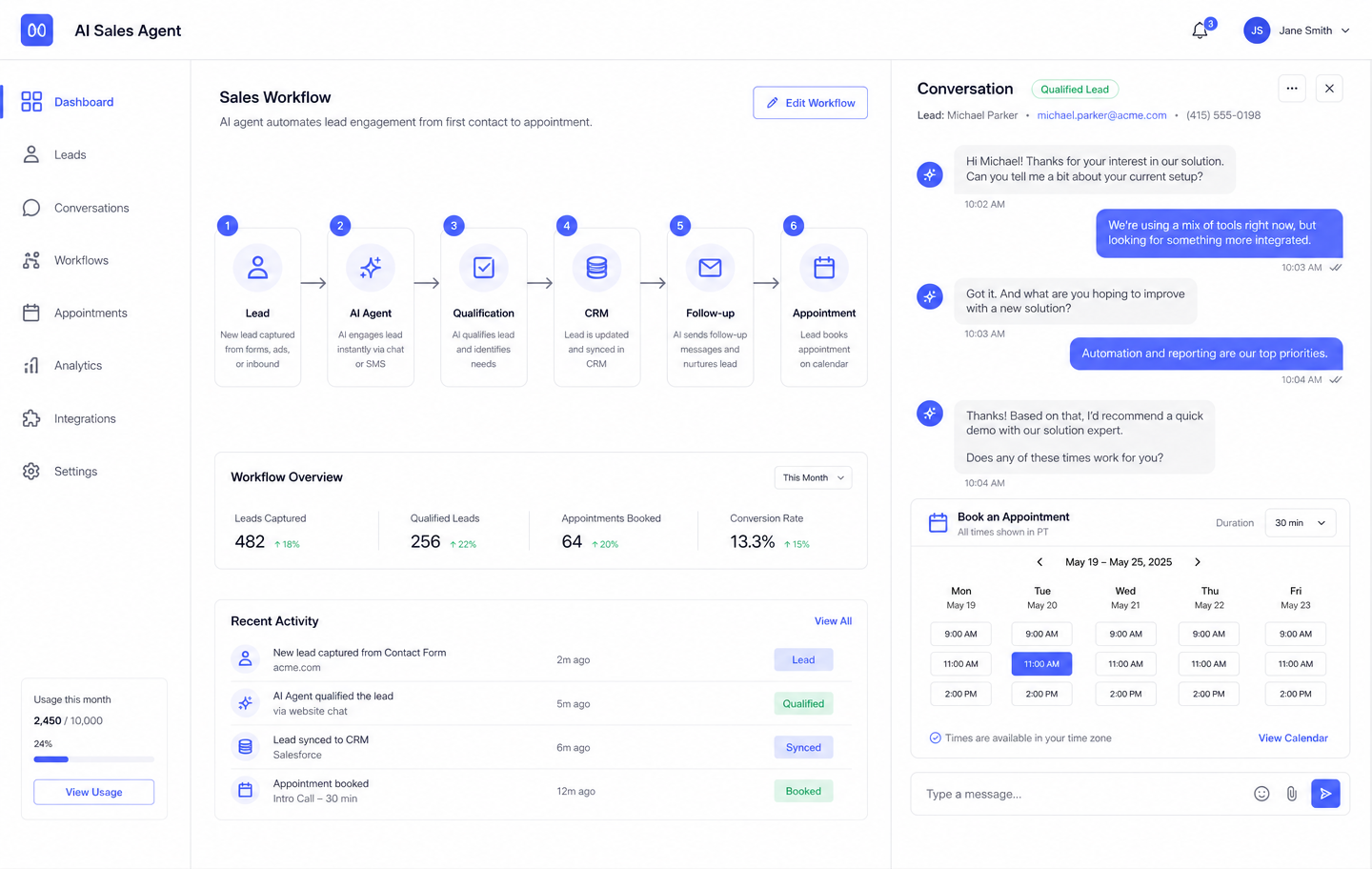Click the View Usage button
This screenshot has height=869, width=1372.
93,792
